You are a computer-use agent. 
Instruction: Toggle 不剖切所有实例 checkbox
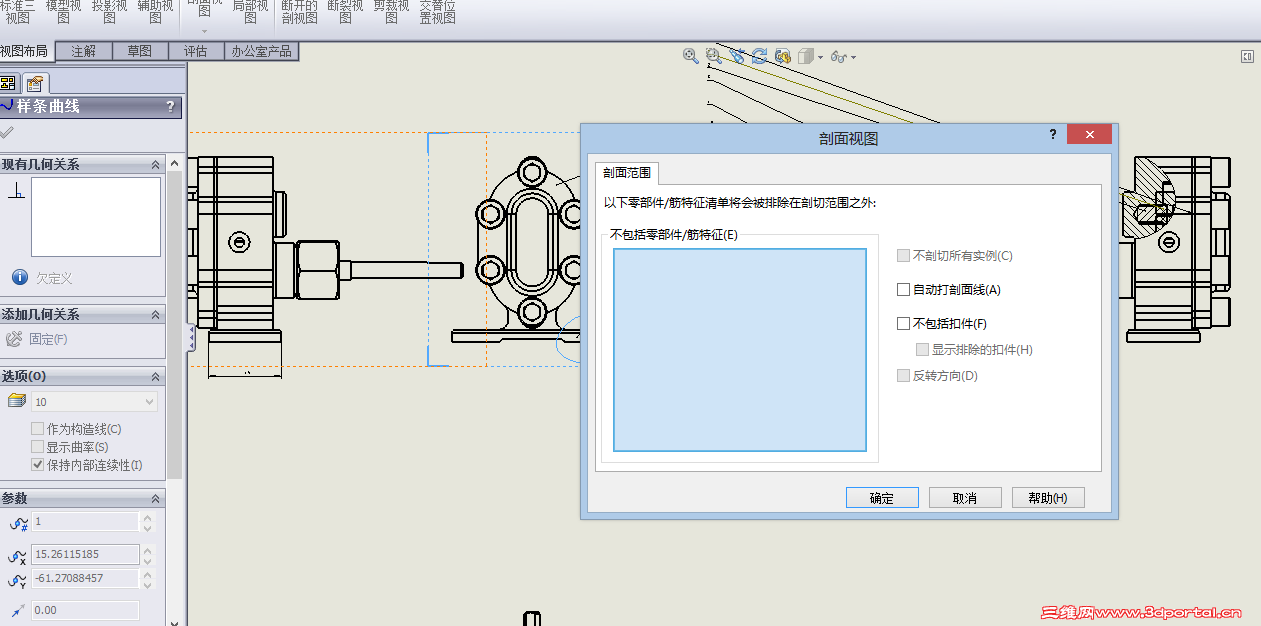[x=904, y=256]
